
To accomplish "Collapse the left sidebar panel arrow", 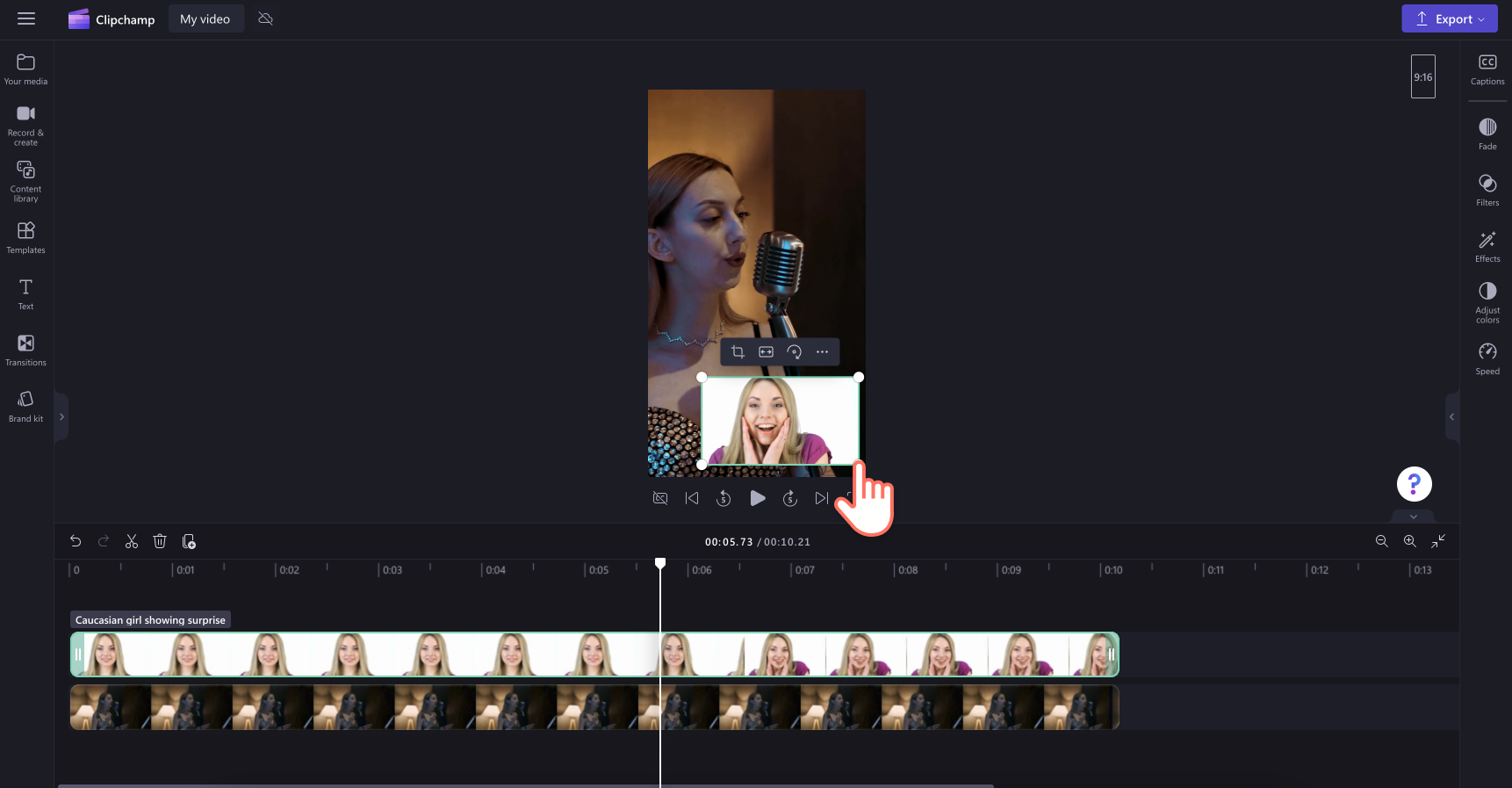I will (x=61, y=416).
